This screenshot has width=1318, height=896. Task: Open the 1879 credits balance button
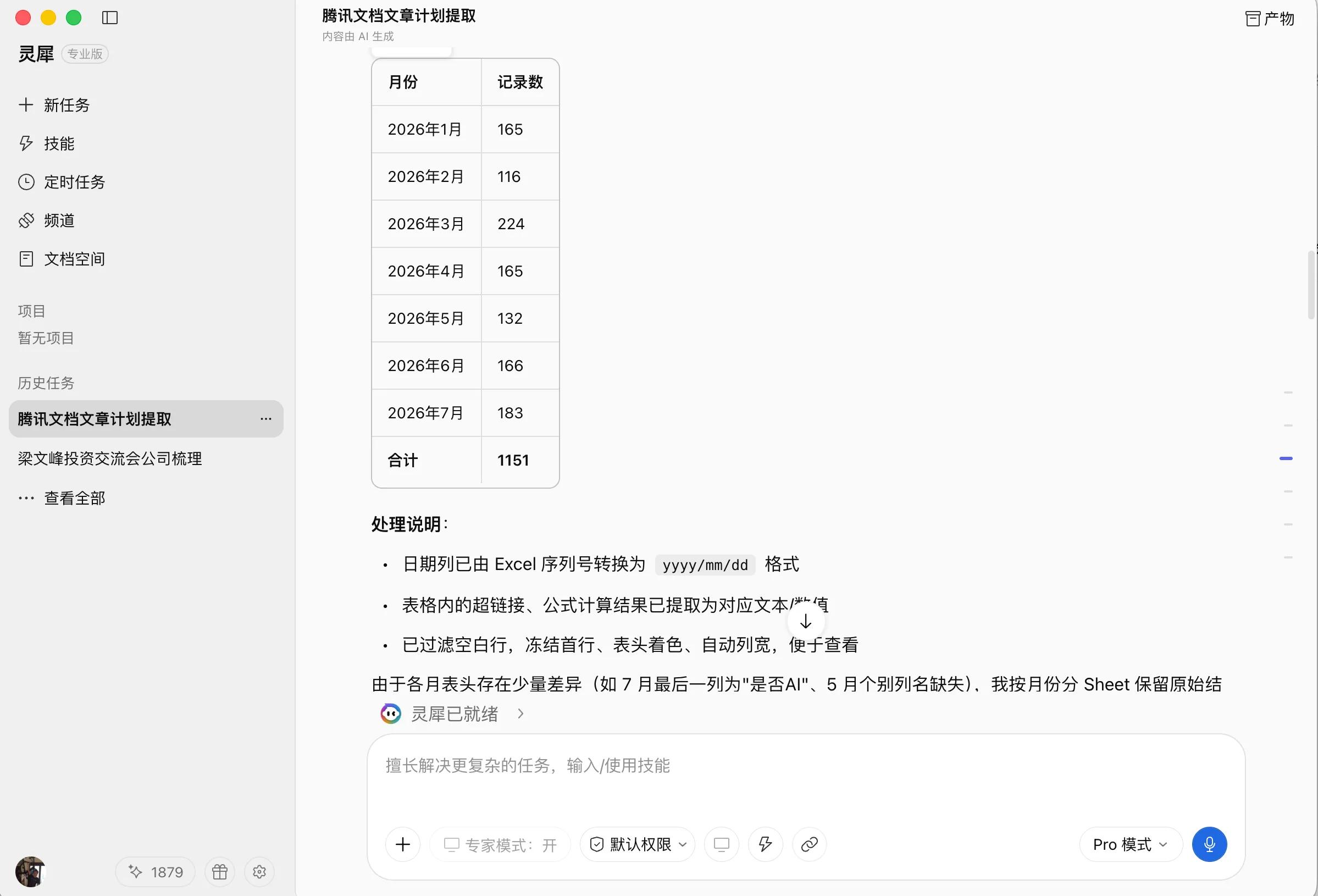point(156,872)
